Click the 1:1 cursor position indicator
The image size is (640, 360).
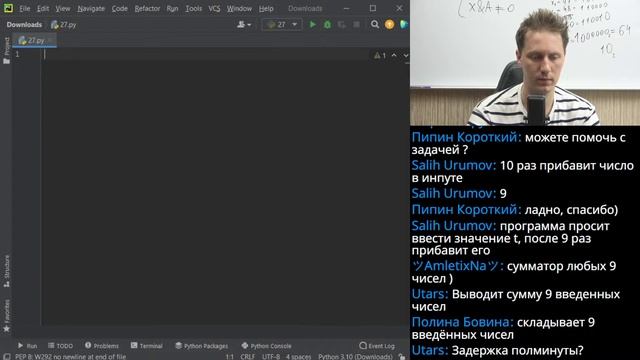(x=230, y=357)
